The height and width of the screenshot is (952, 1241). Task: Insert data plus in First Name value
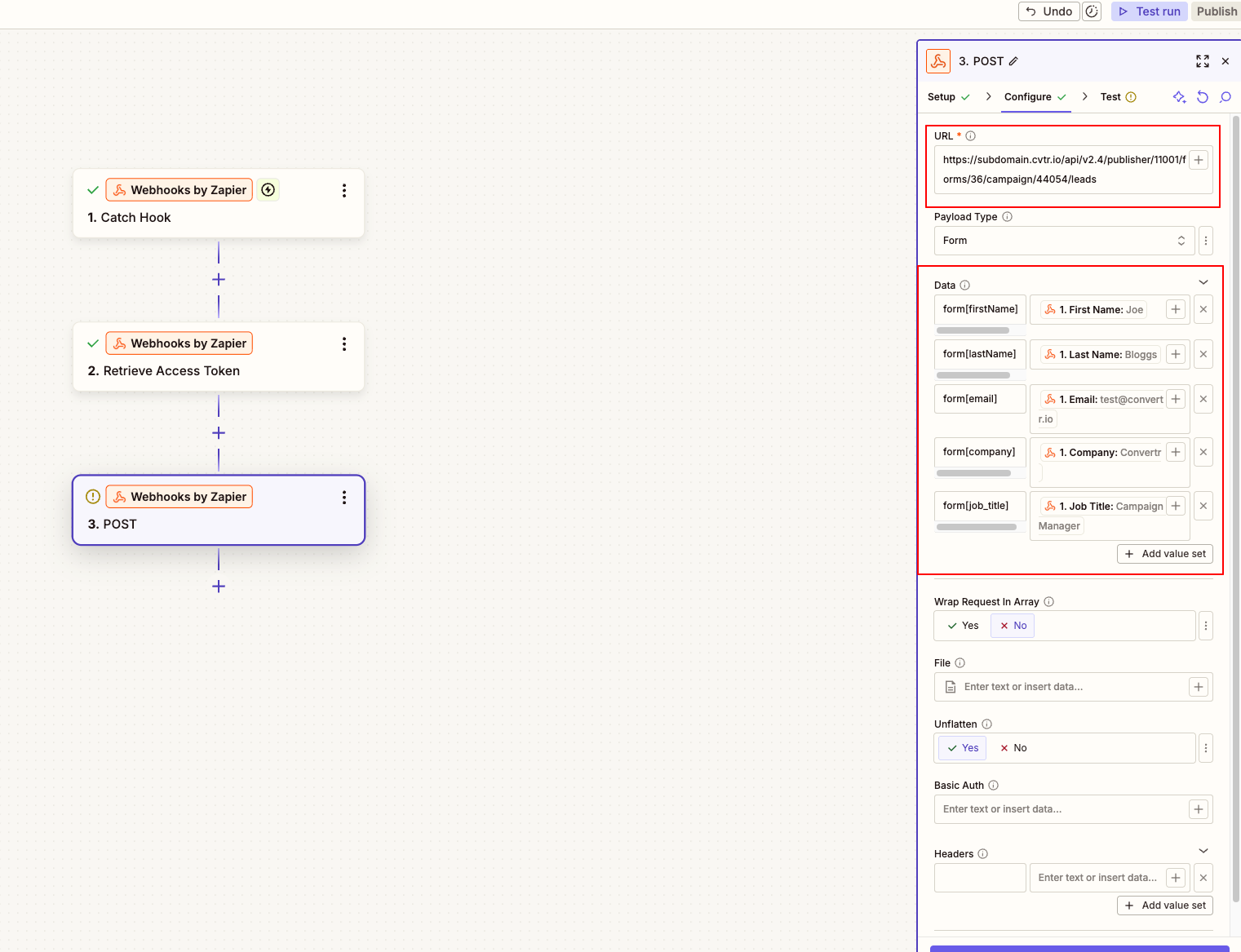tap(1176, 309)
